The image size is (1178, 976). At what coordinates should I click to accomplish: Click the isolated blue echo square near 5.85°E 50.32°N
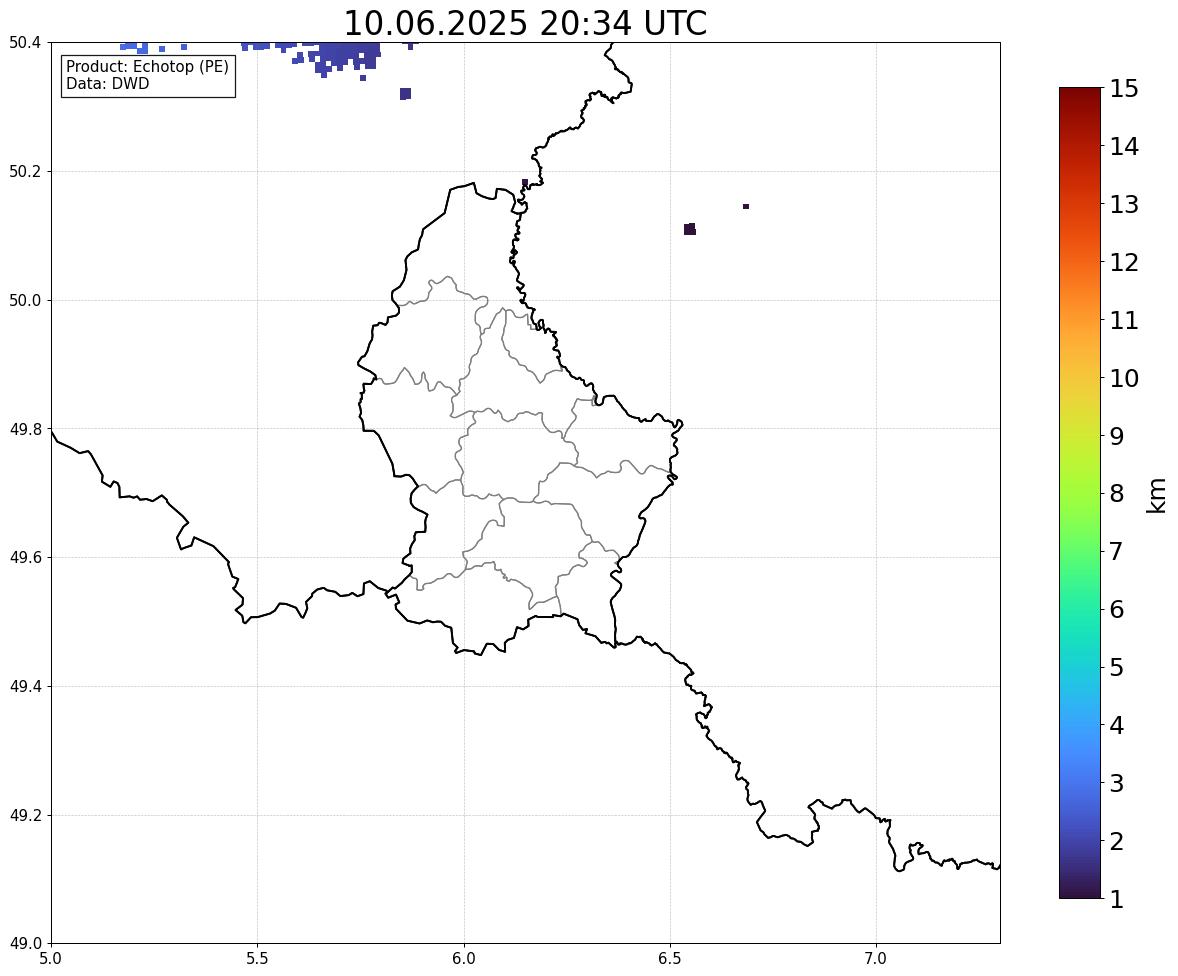[x=406, y=94]
